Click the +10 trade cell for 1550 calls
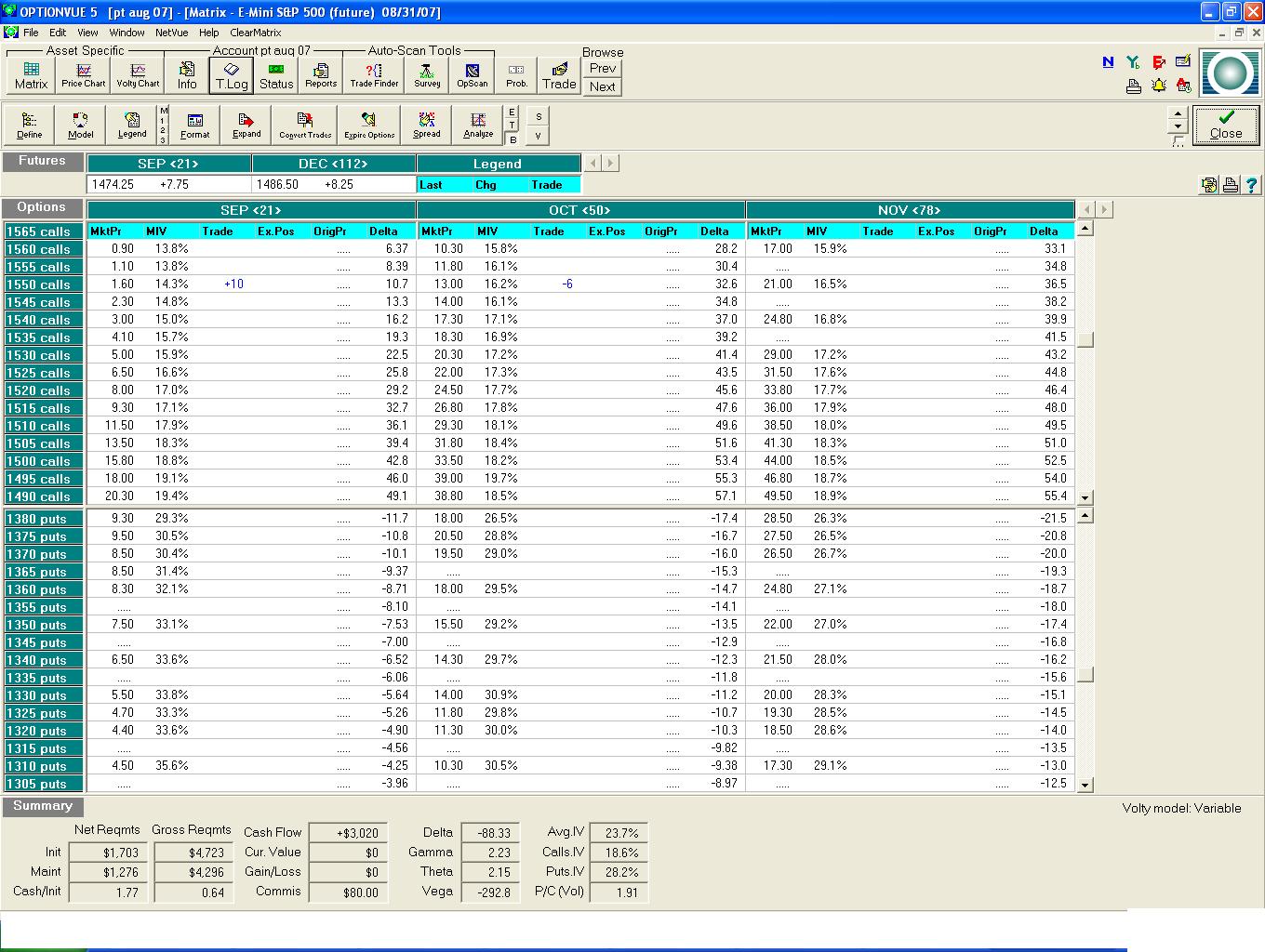The width and height of the screenshot is (1265, 952). click(233, 284)
